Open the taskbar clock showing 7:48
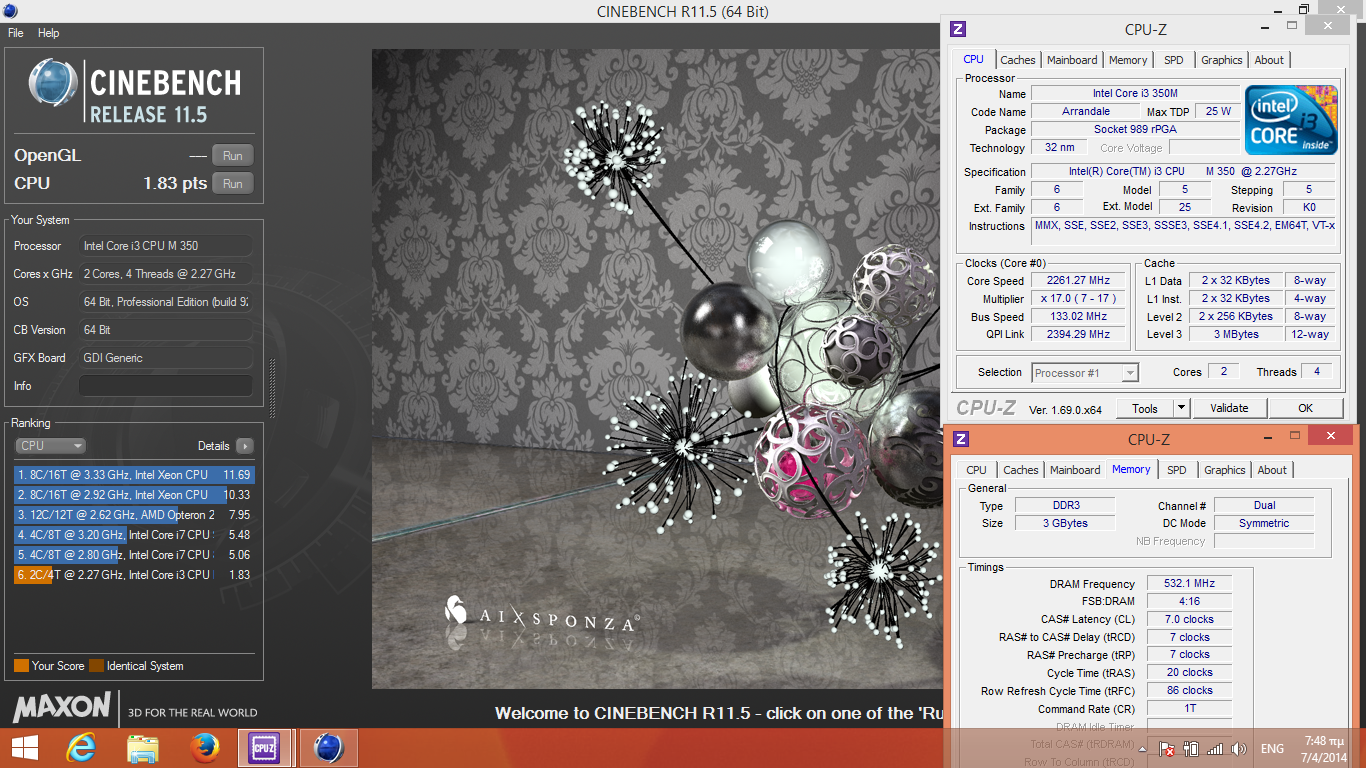Screen dimensions: 1366x768 (x=1323, y=749)
